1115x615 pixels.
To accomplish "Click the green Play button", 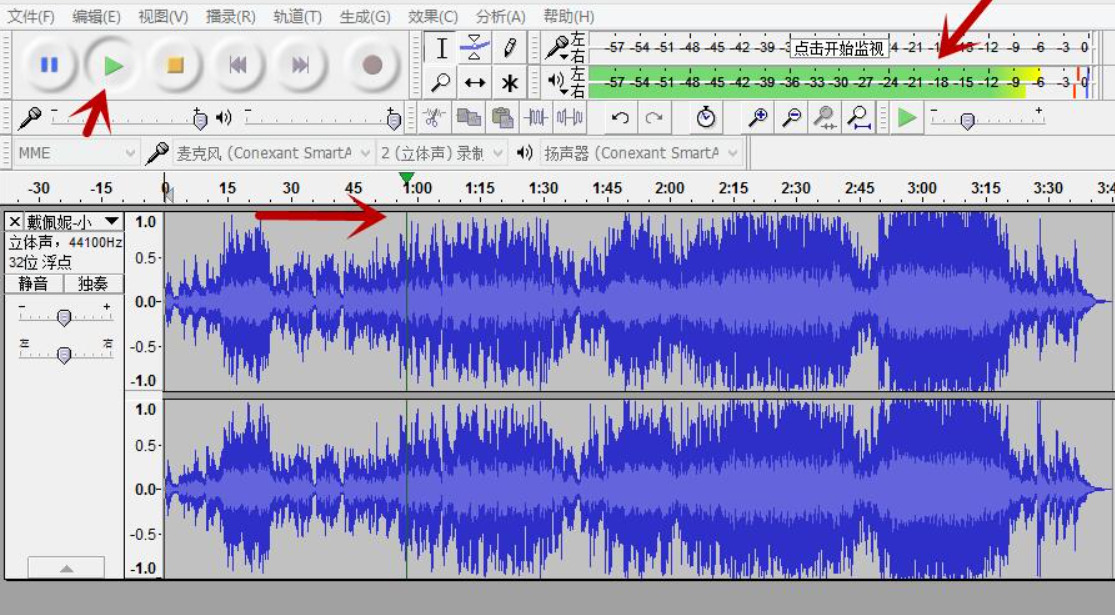I will (x=114, y=65).
